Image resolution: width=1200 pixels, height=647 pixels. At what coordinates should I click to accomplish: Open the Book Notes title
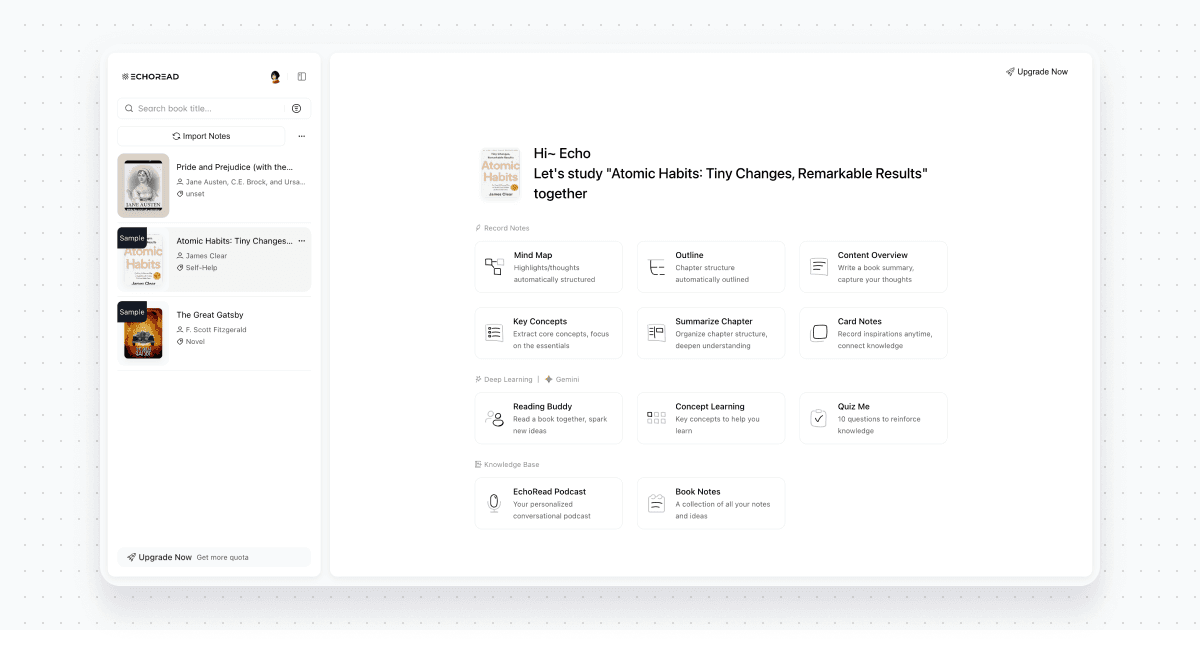tap(698, 491)
